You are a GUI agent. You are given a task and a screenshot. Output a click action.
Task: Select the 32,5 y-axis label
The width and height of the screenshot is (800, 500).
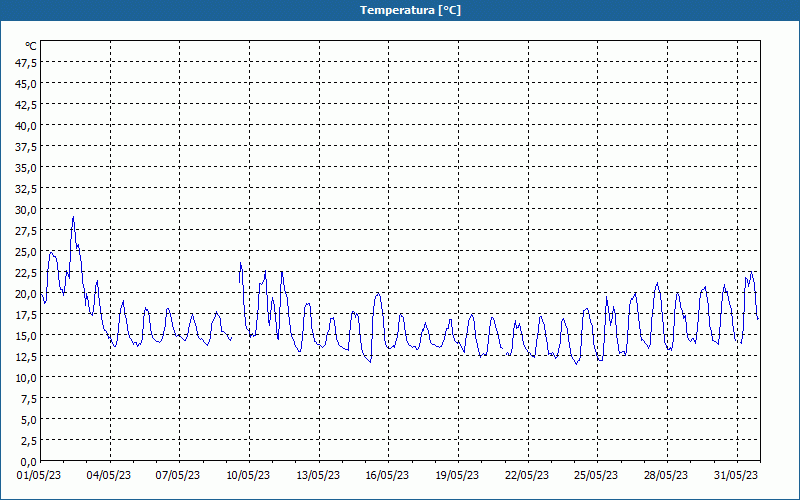[27, 189]
